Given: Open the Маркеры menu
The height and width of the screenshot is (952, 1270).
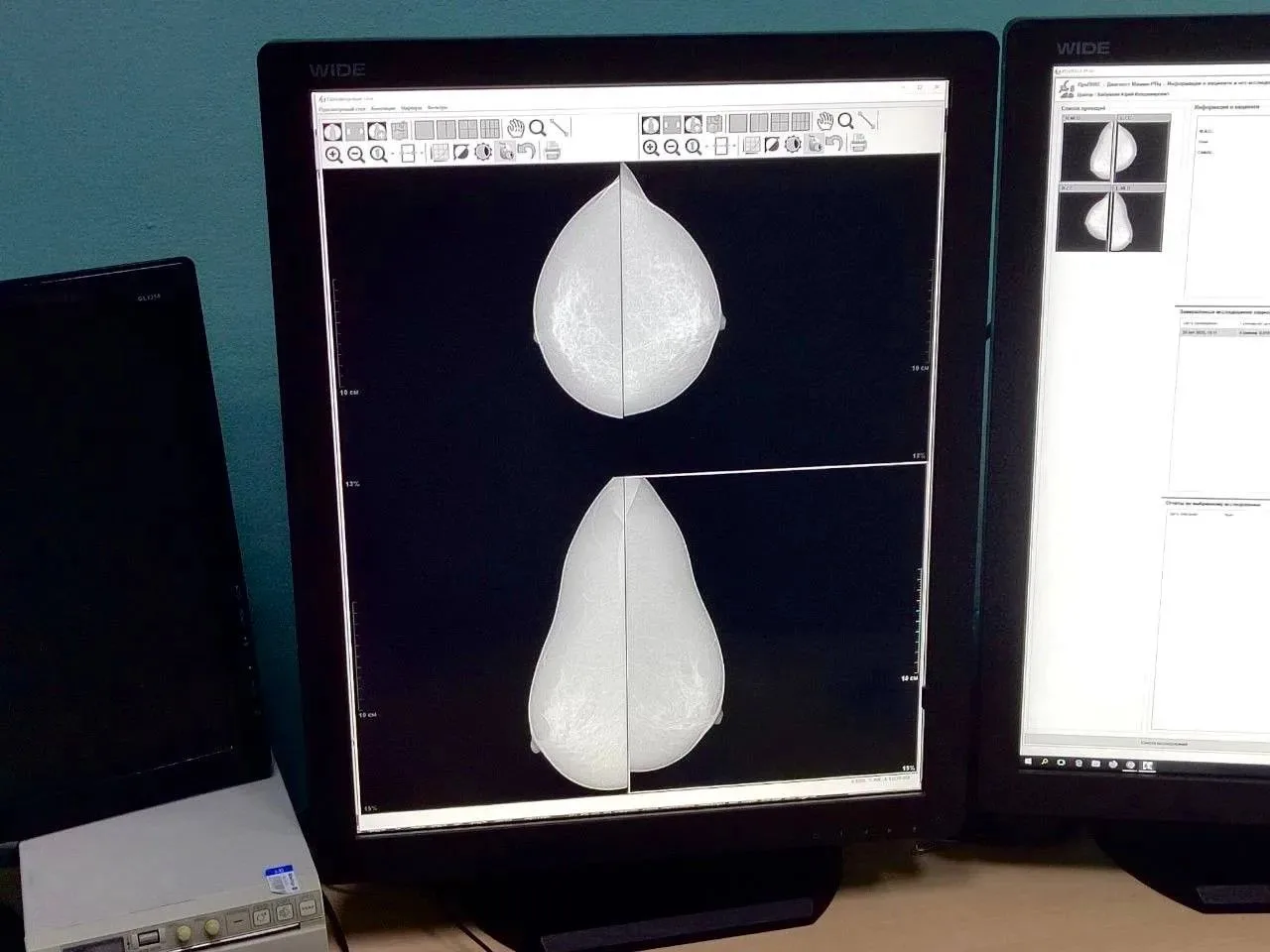Looking at the screenshot, I should [x=412, y=107].
